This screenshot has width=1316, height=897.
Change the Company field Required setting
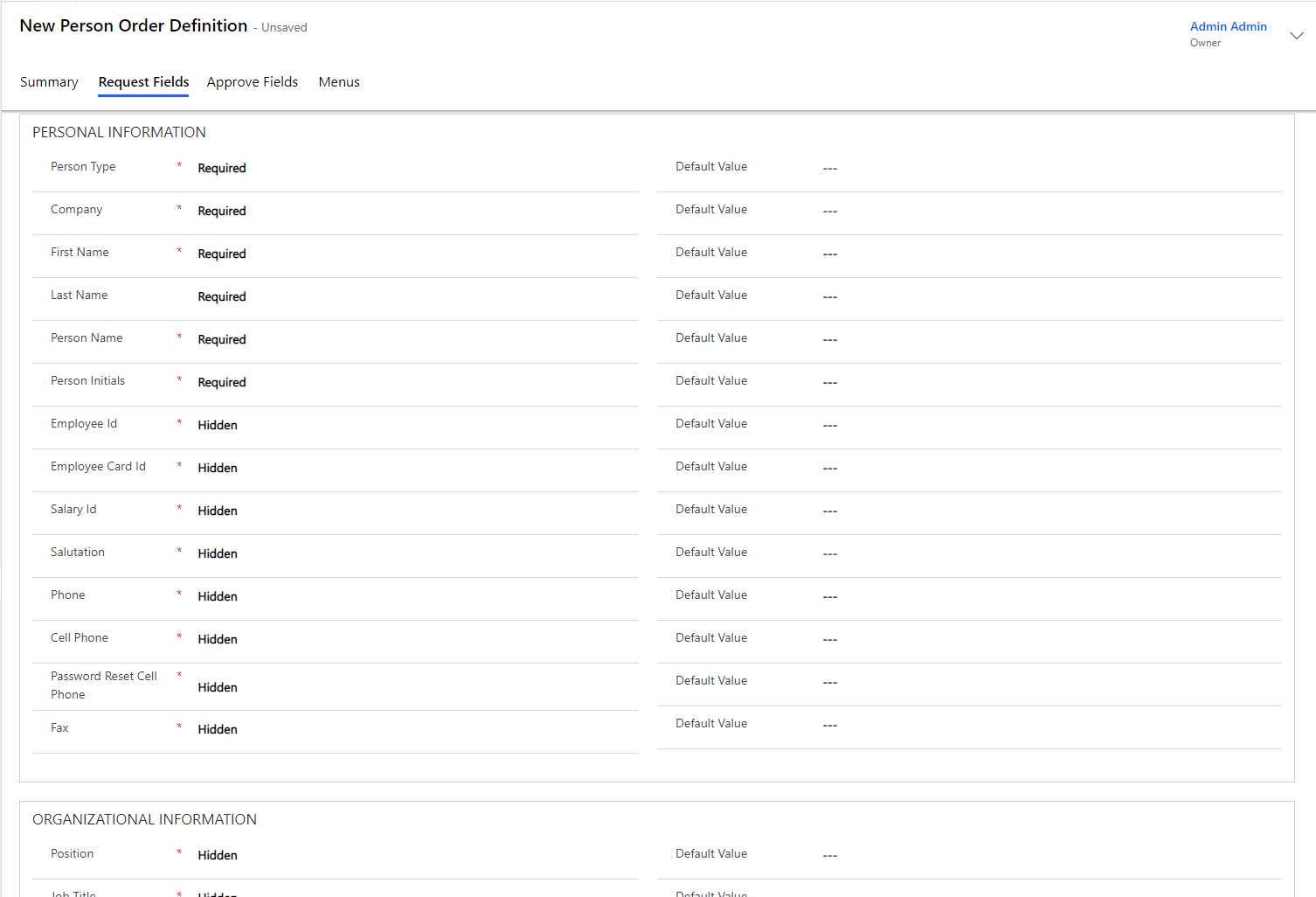point(222,212)
